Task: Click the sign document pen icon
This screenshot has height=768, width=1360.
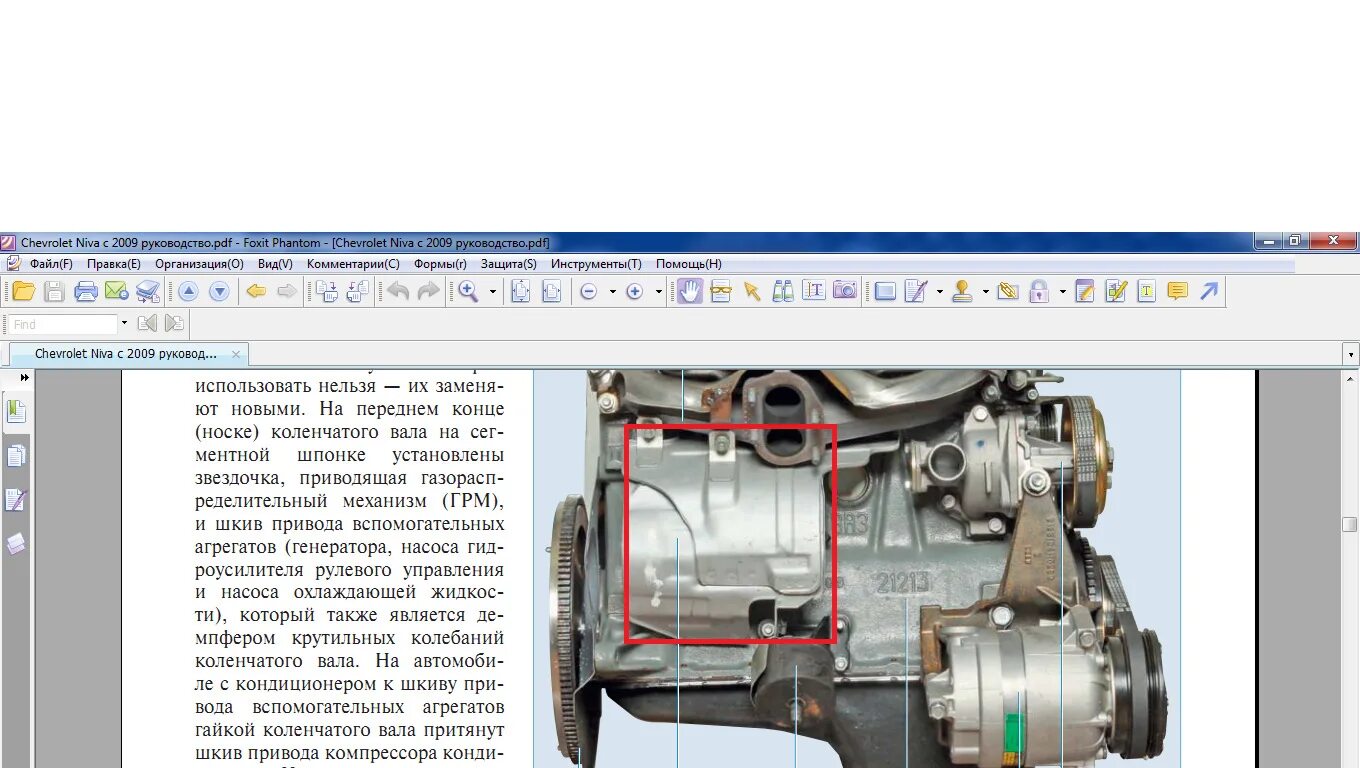Action: tap(916, 291)
